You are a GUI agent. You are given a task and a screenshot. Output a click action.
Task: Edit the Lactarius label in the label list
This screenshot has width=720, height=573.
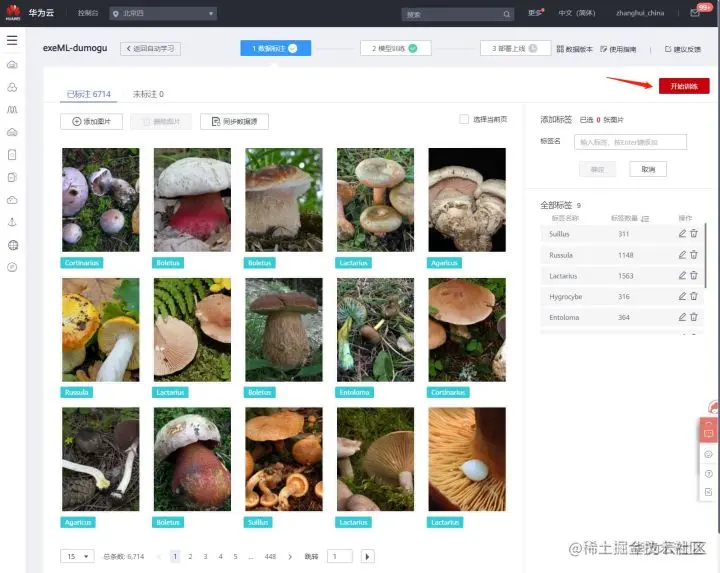click(x=682, y=275)
